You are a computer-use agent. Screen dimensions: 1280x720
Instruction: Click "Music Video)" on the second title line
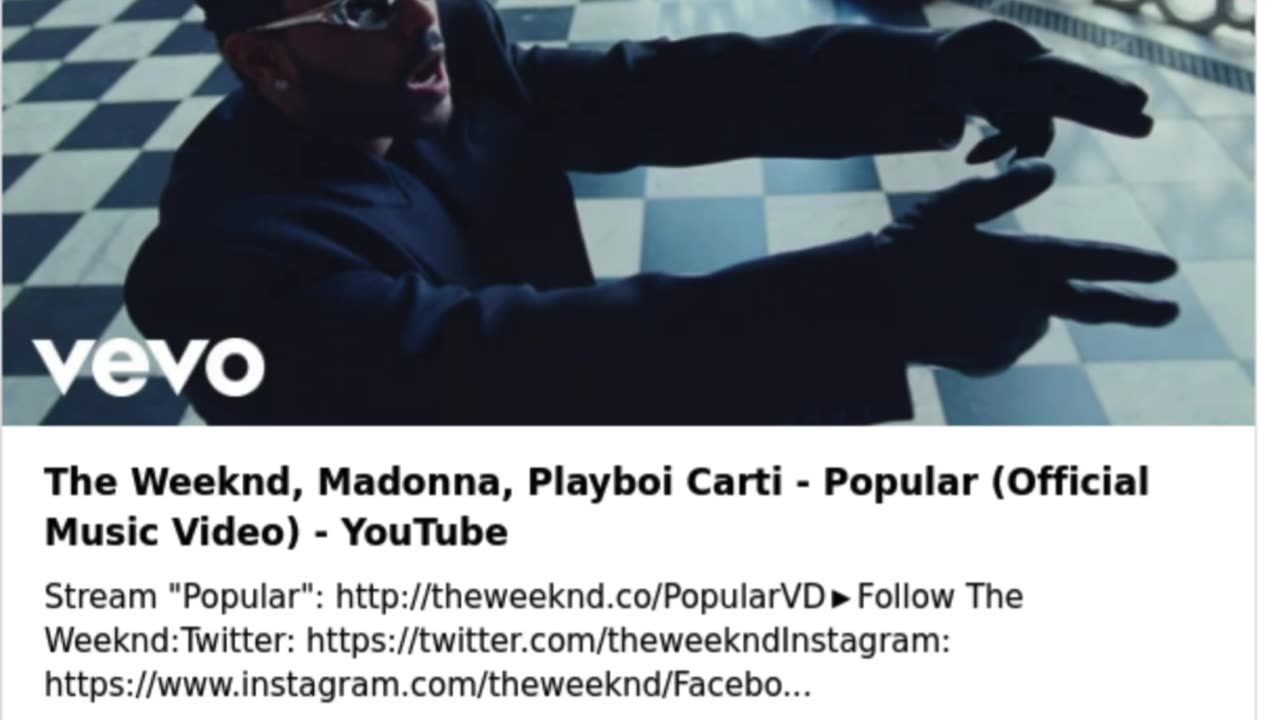click(x=172, y=532)
